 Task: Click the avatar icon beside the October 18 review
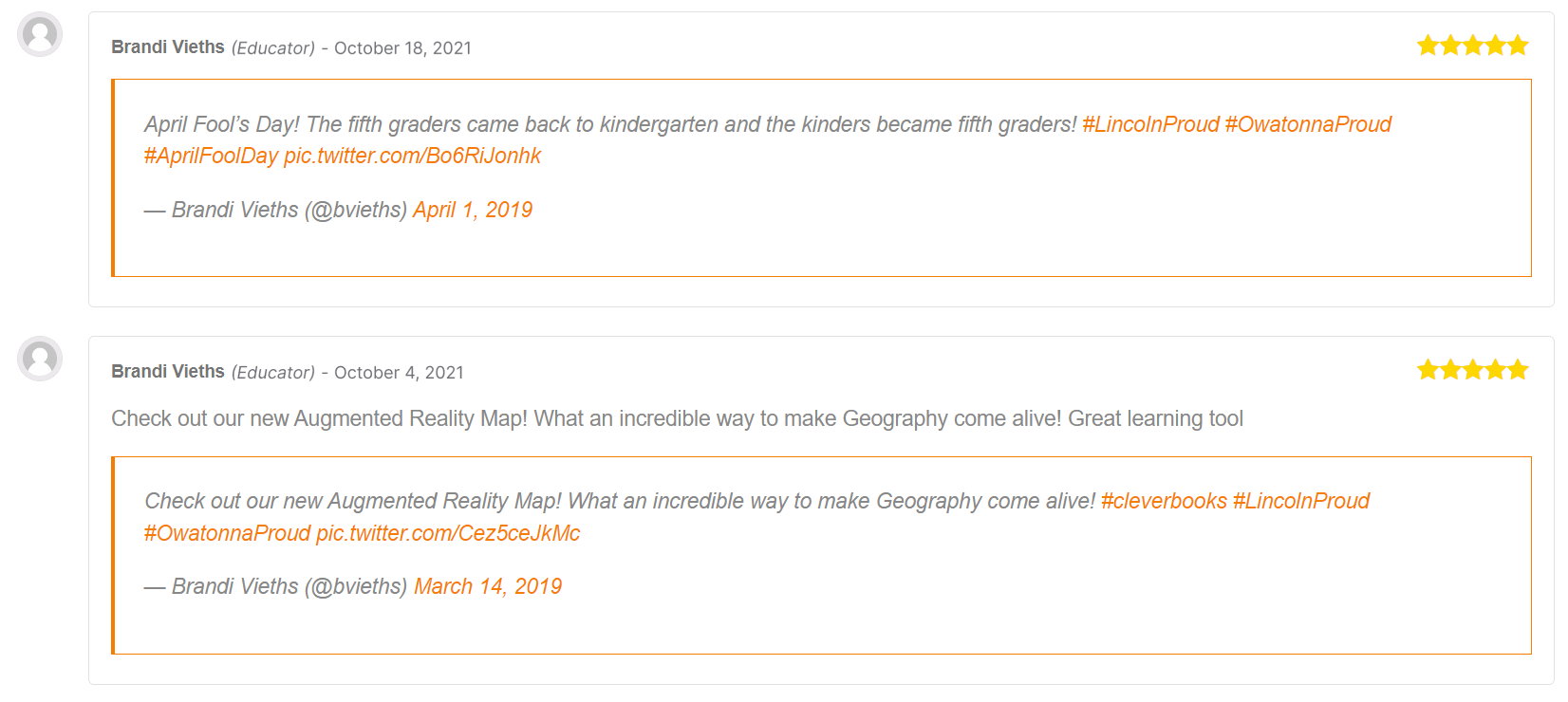tap(40, 35)
